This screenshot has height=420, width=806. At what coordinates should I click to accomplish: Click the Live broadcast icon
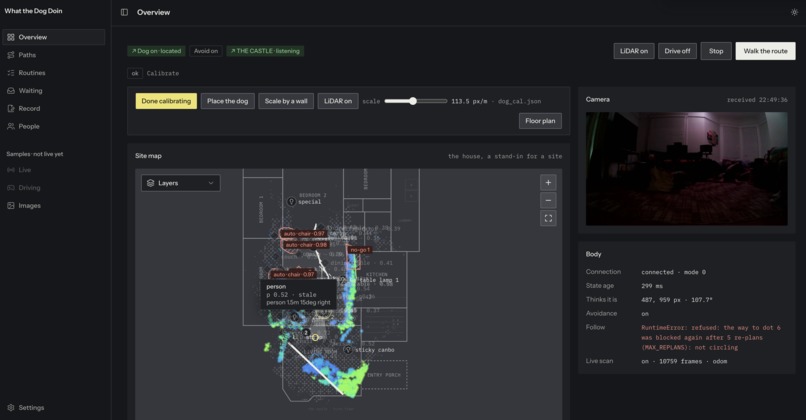coord(11,170)
